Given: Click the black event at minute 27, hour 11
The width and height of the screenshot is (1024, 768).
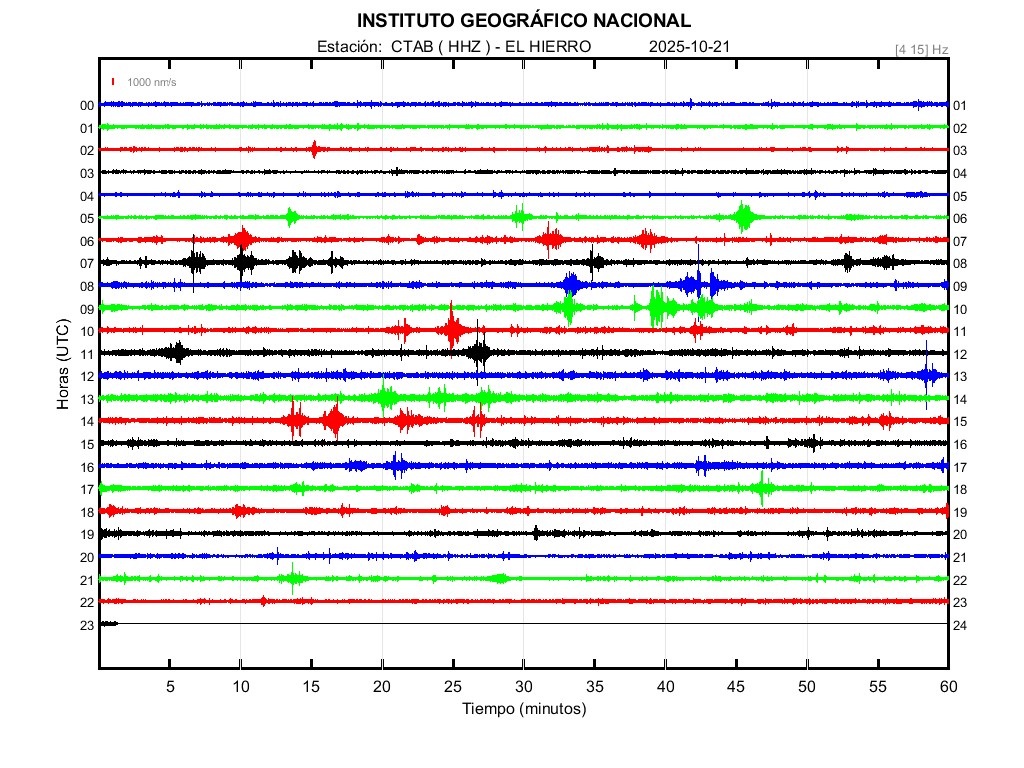Looking at the screenshot, I should click(x=480, y=352).
